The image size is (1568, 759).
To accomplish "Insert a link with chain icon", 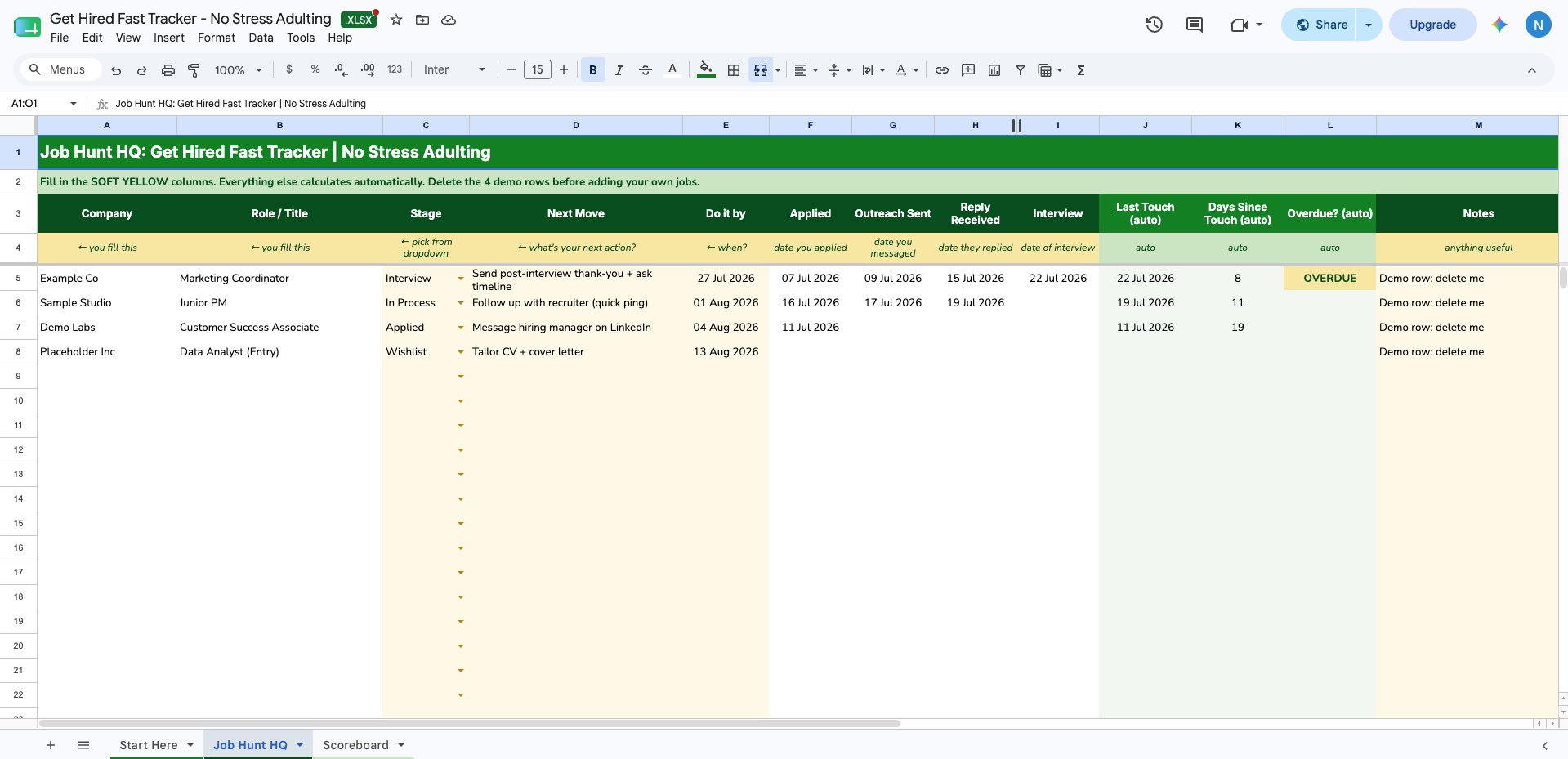I will coord(942,70).
